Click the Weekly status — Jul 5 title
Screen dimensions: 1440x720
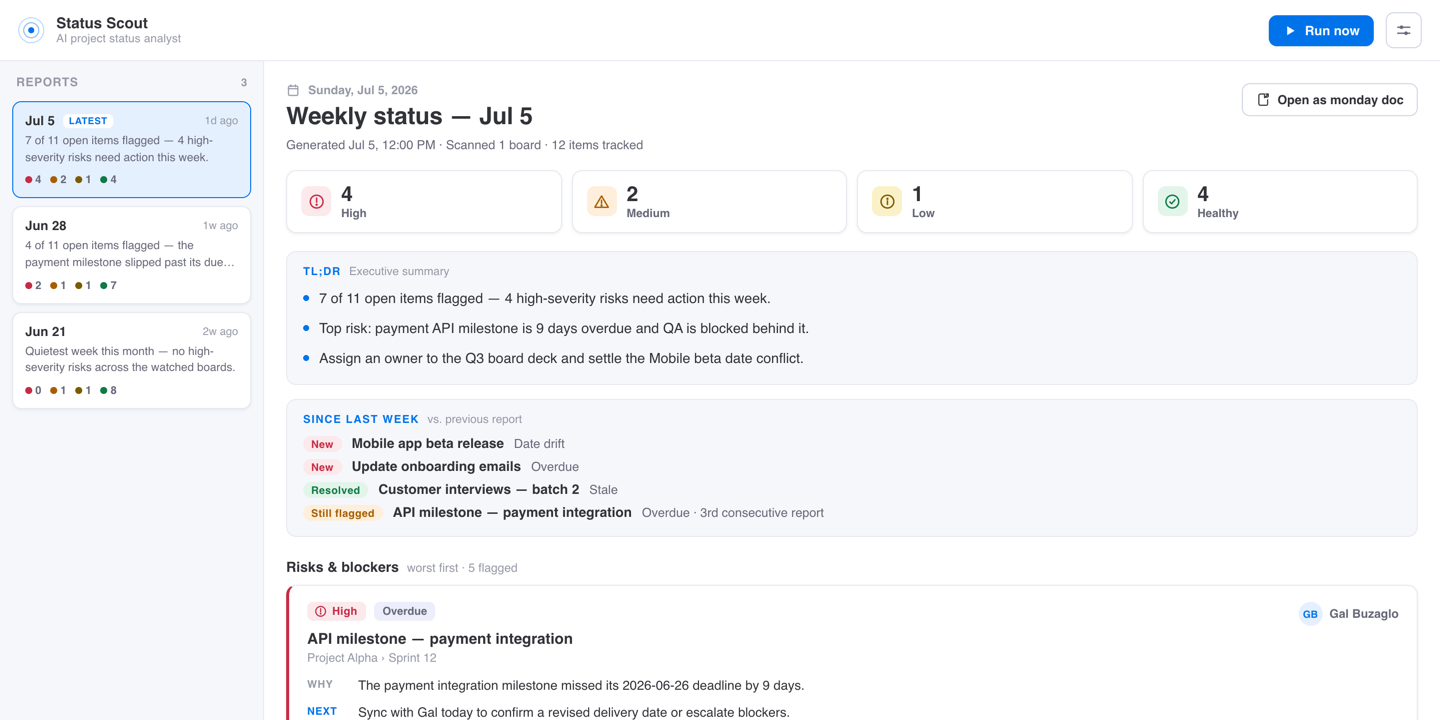pyautogui.click(x=409, y=116)
